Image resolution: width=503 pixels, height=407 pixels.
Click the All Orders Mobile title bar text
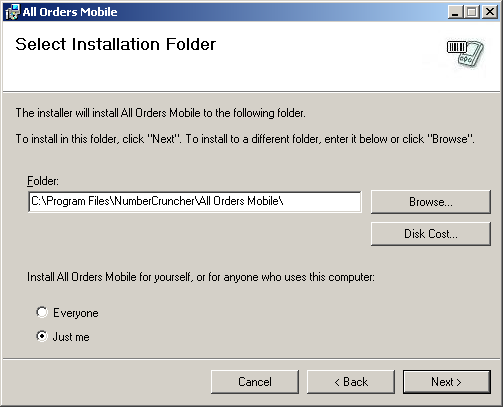coord(70,12)
